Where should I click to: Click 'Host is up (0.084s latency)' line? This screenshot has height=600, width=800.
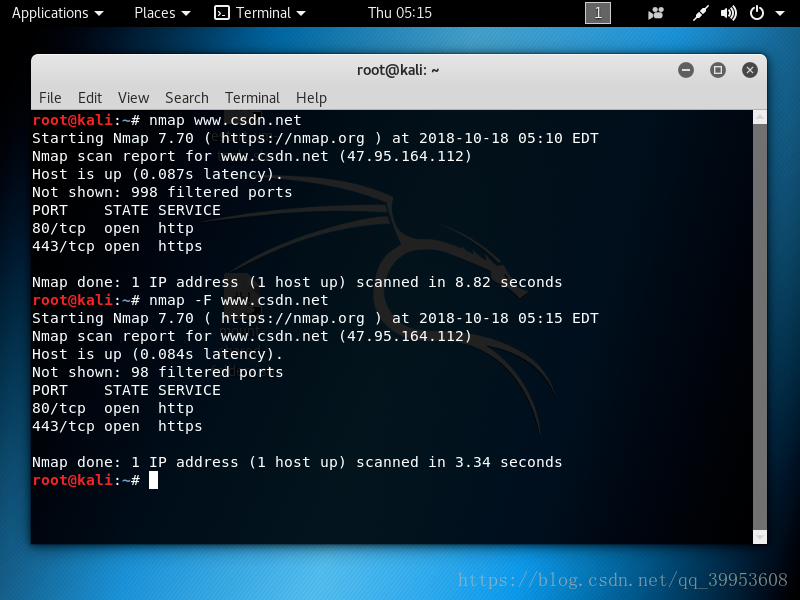pyautogui.click(x=157, y=354)
